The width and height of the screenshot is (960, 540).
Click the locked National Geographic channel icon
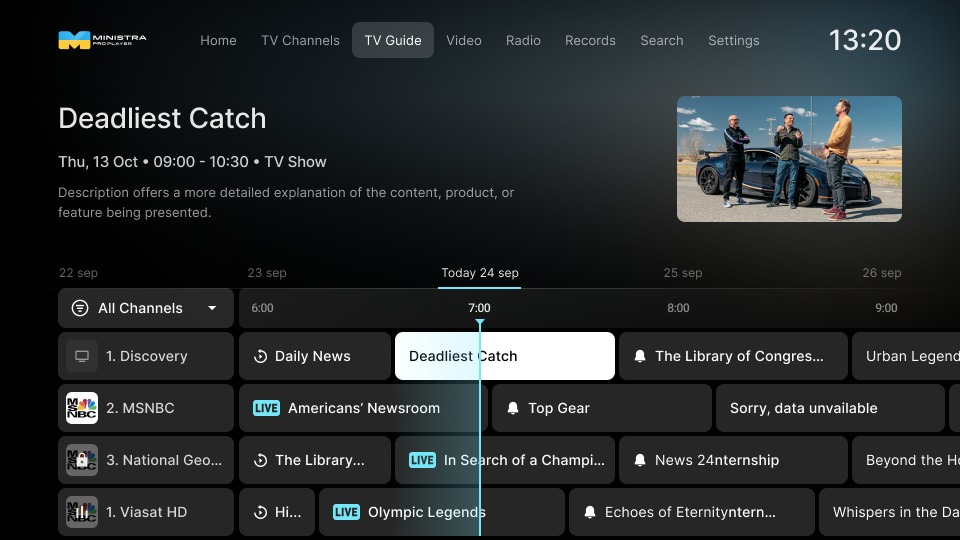[x=82, y=460]
